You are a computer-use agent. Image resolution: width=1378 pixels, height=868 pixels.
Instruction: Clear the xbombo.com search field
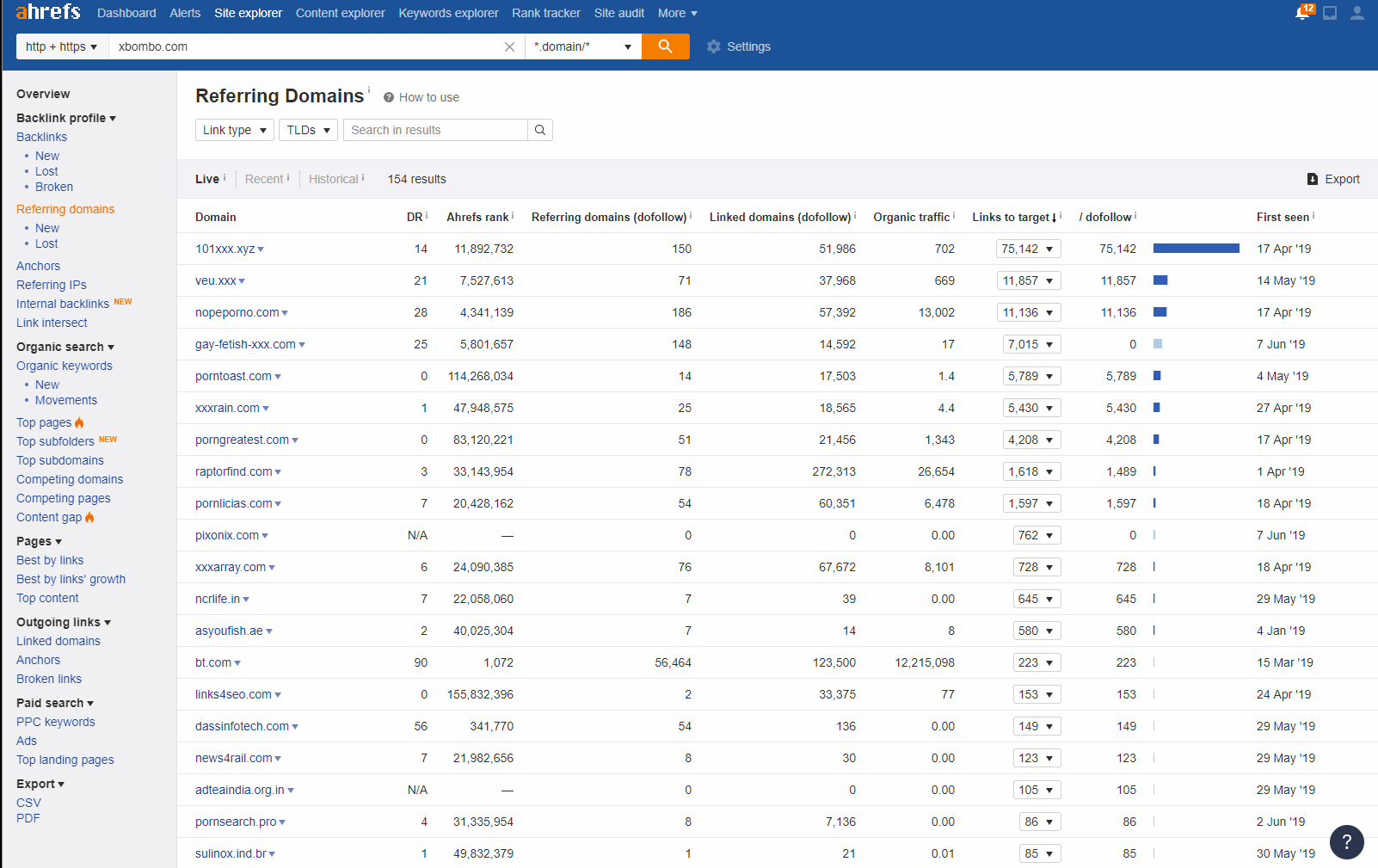509,46
